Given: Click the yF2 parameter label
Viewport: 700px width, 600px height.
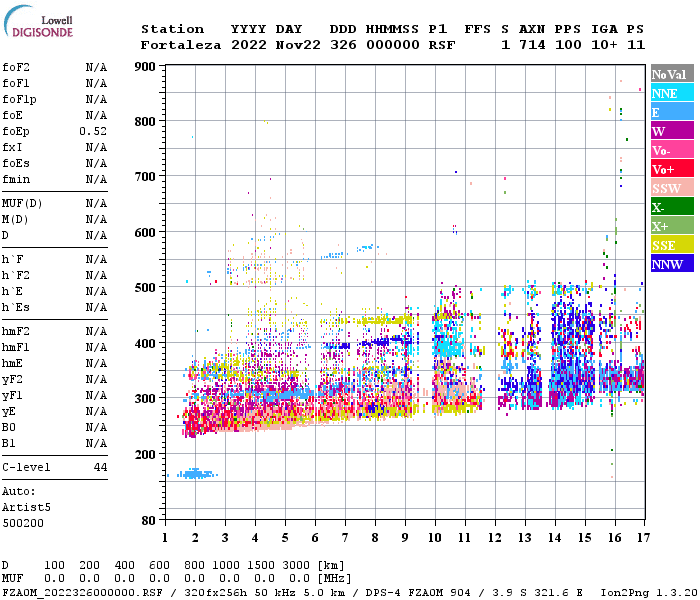Looking at the screenshot, I should pos(12,380).
